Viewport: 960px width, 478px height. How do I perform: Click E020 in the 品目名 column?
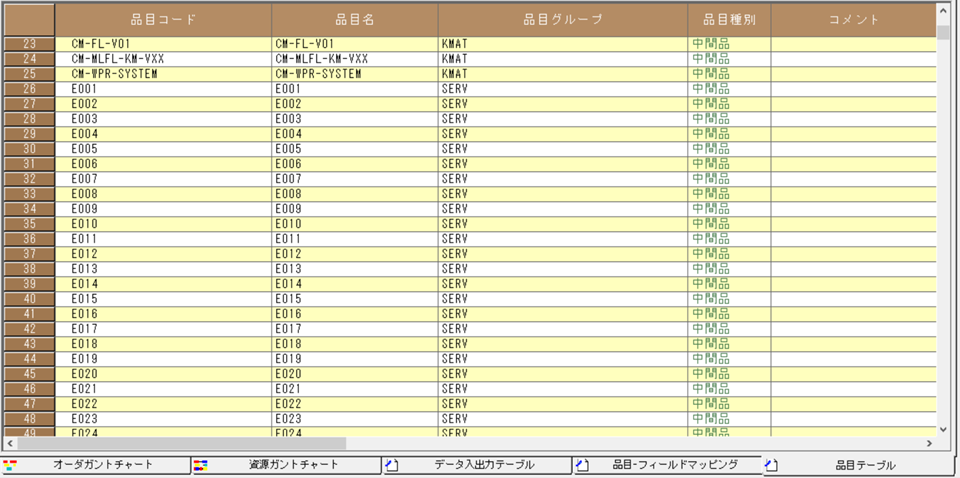pyautogui.click(x=355, y=374)
